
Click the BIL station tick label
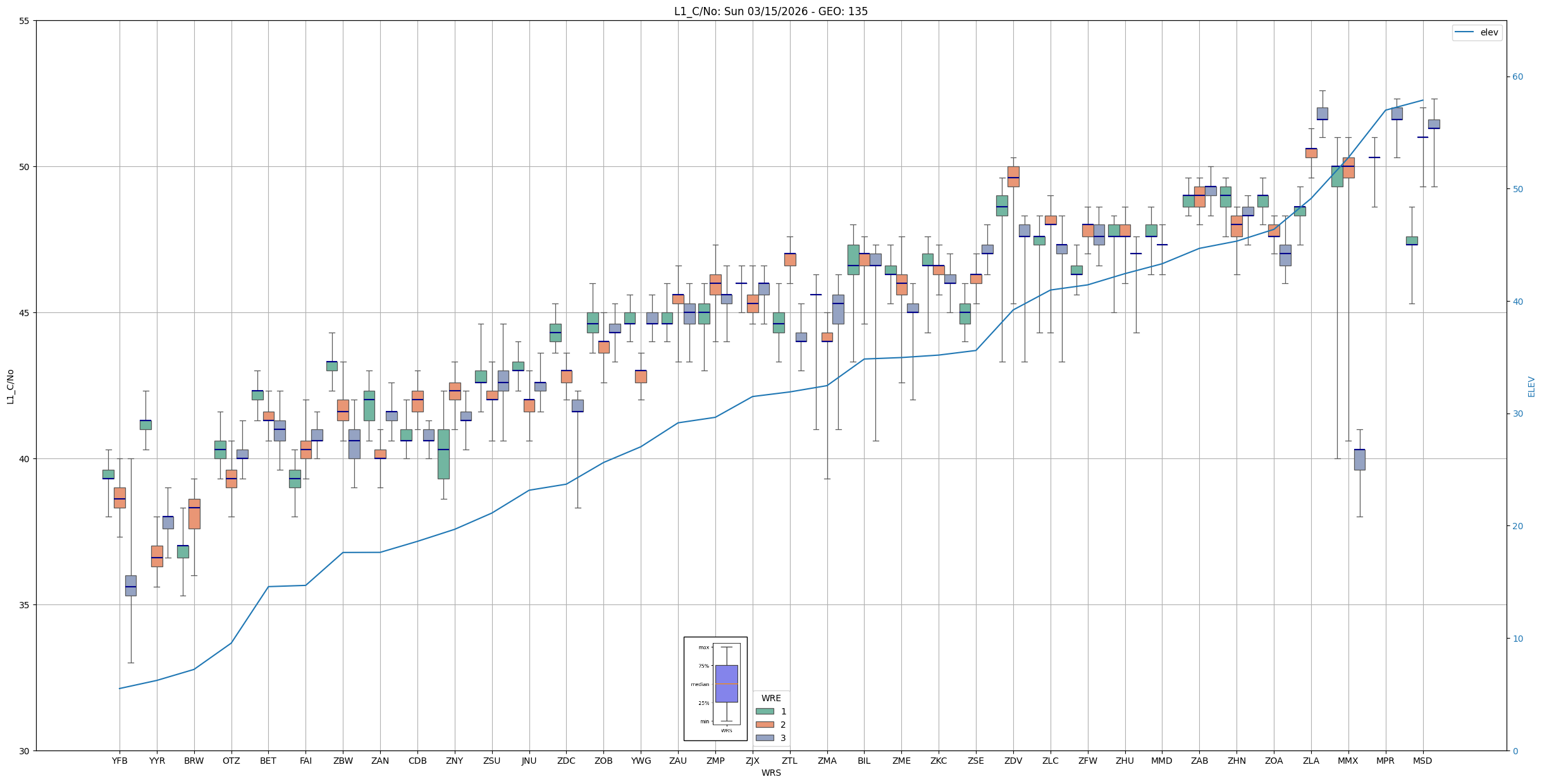864,761
